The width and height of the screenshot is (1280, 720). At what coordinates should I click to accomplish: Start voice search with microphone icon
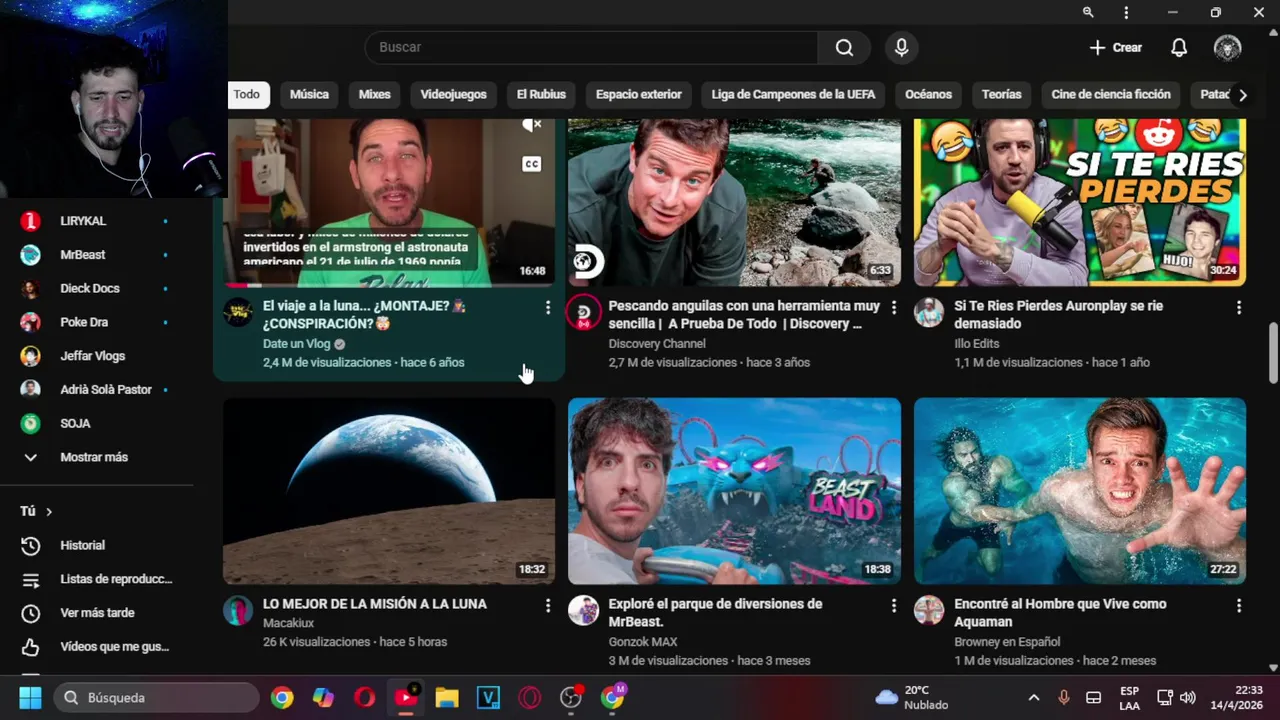click(x=901, y=47)
